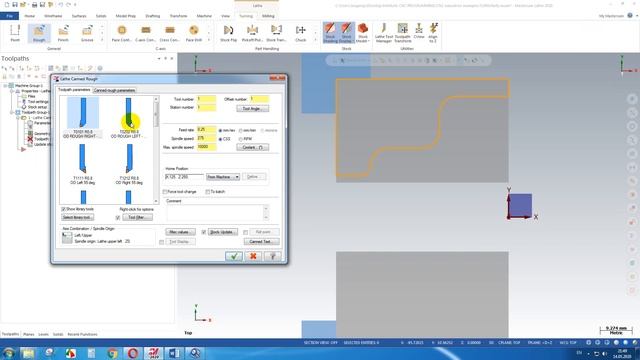Click the Toolpath Transform icon

(403, 33)
